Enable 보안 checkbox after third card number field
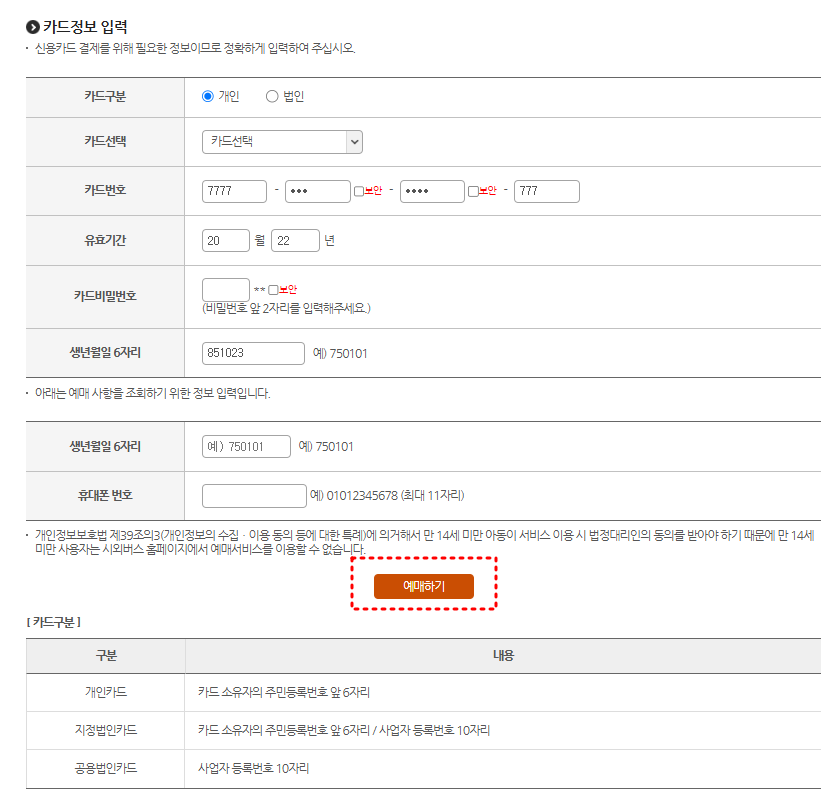The height and width of the screenshot is (795, 839). point(473,191)
